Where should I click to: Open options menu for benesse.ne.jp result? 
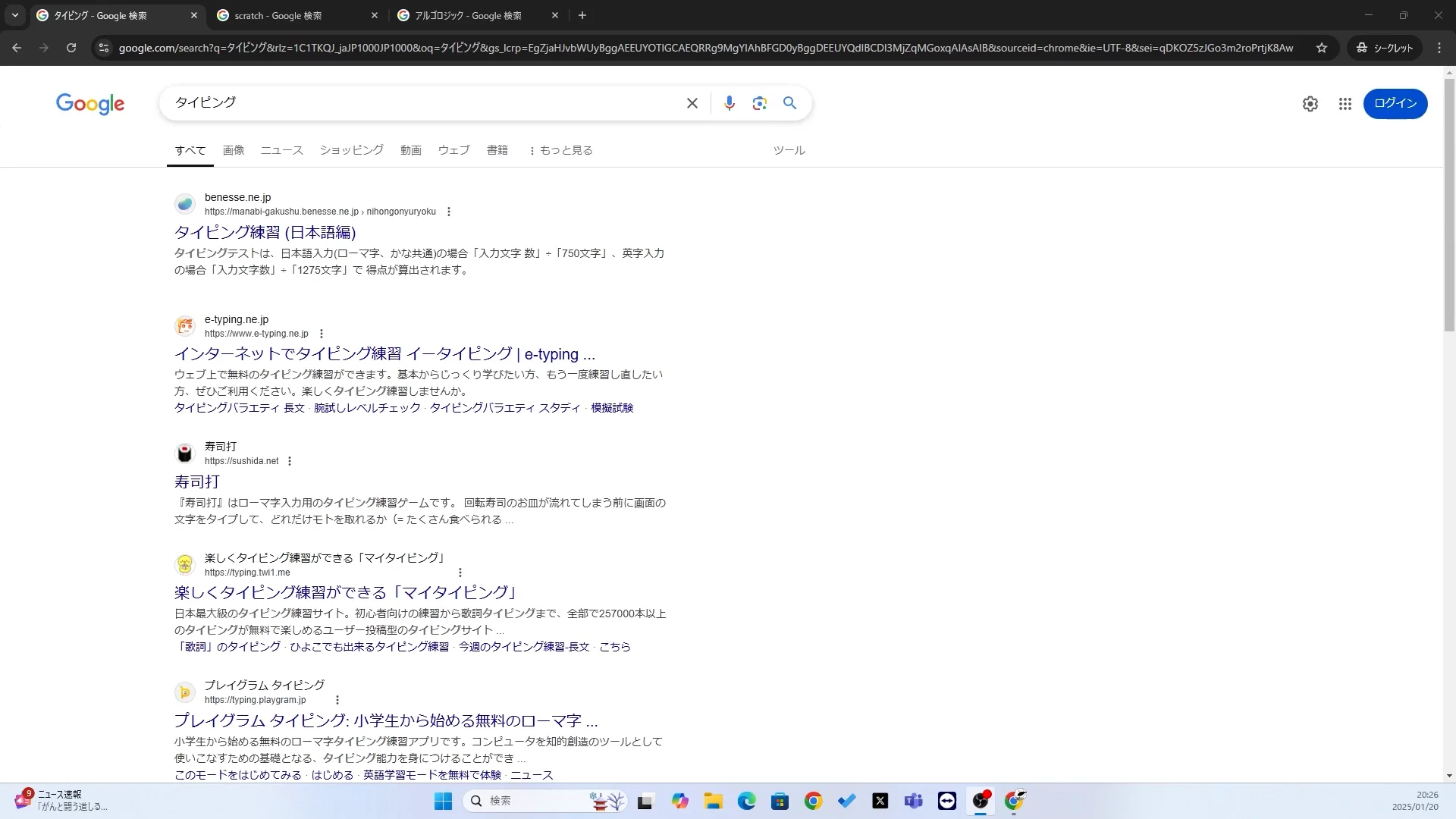pyautogui.click(x=448, y=212)
